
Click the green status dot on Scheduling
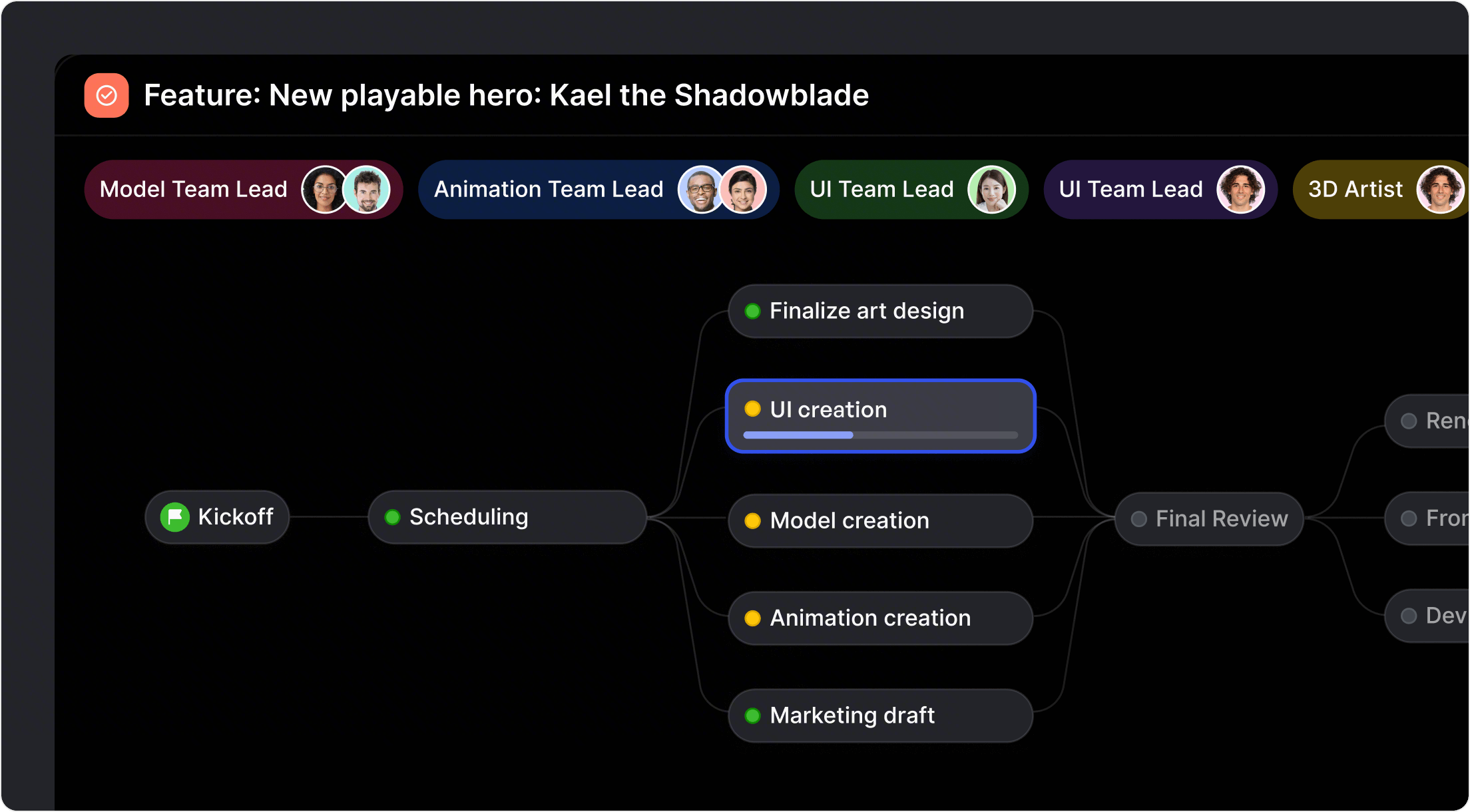pos(393,516)
